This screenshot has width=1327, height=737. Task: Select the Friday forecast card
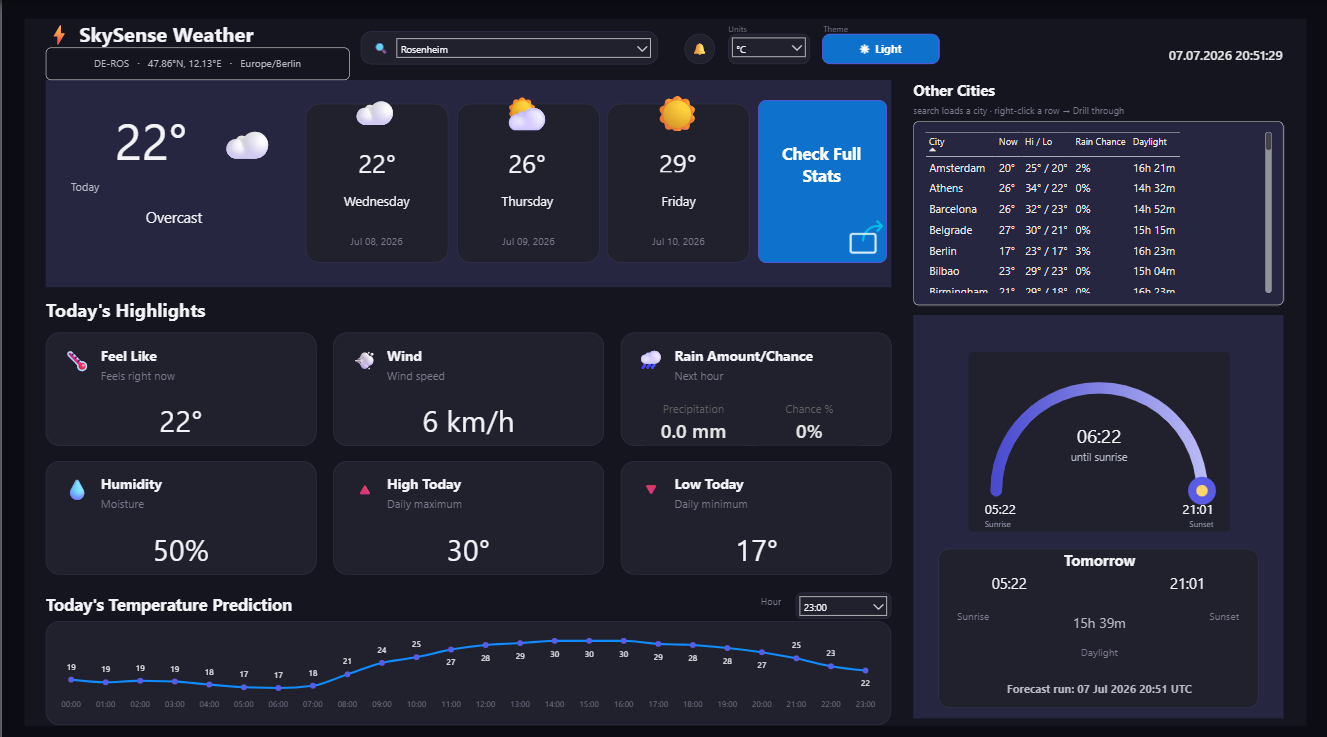678,183
